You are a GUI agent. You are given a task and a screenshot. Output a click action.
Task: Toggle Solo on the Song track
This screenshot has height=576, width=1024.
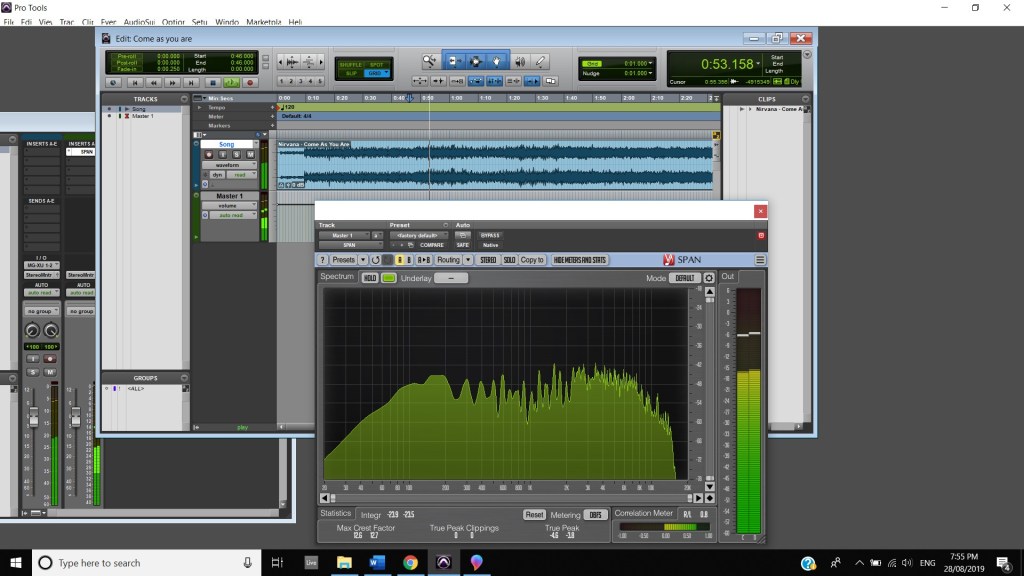236,155
